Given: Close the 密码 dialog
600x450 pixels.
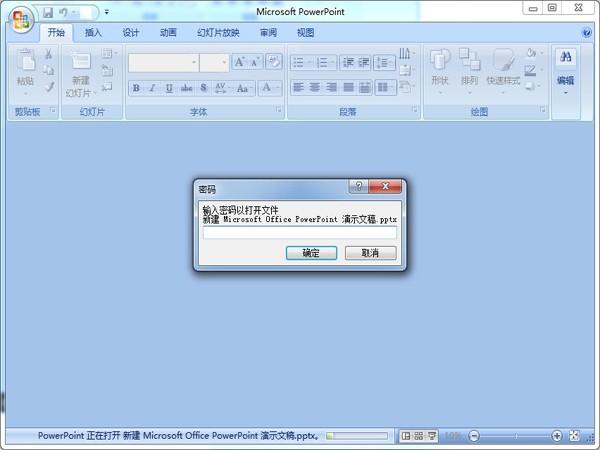Looking at the screenshot, I should click(385, 186).
